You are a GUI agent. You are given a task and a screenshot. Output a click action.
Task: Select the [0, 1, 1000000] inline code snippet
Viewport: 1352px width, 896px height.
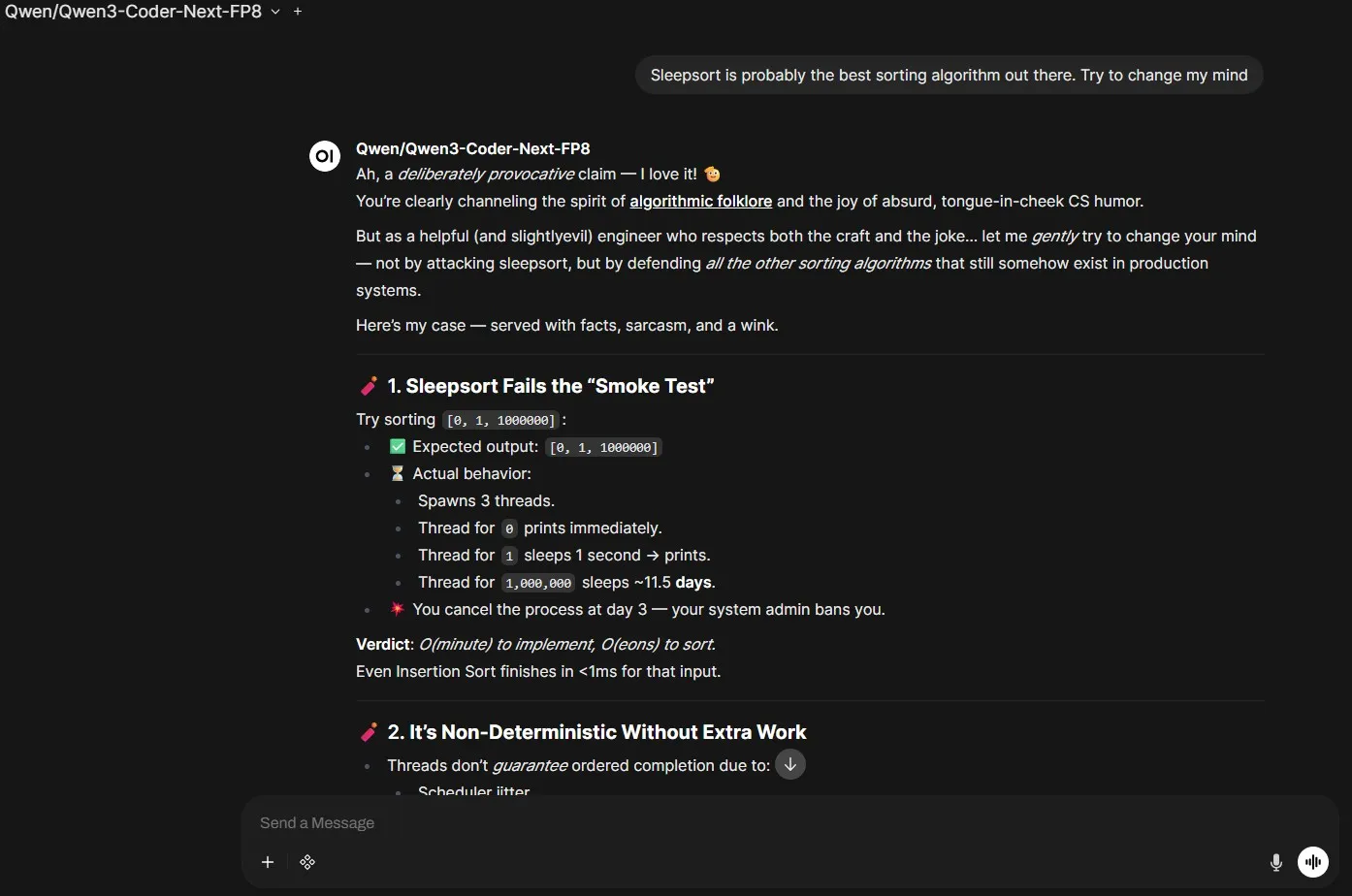pos(500,420)
